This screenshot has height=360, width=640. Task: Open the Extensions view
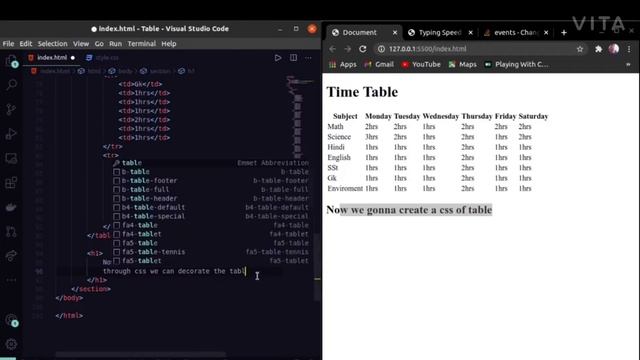pyautogui.click(x=11, y=182)
